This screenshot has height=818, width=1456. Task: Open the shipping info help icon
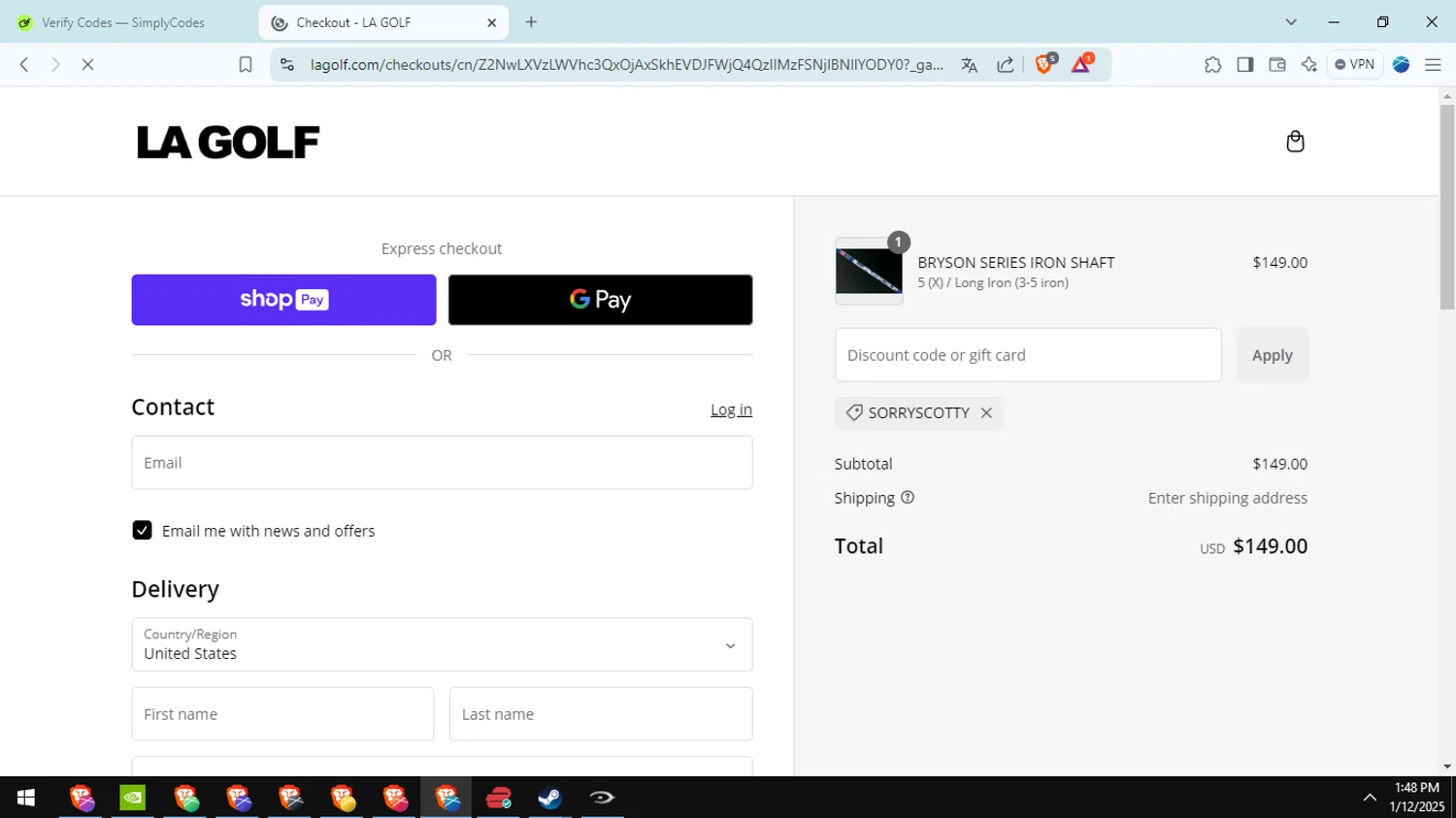[908, 498]
